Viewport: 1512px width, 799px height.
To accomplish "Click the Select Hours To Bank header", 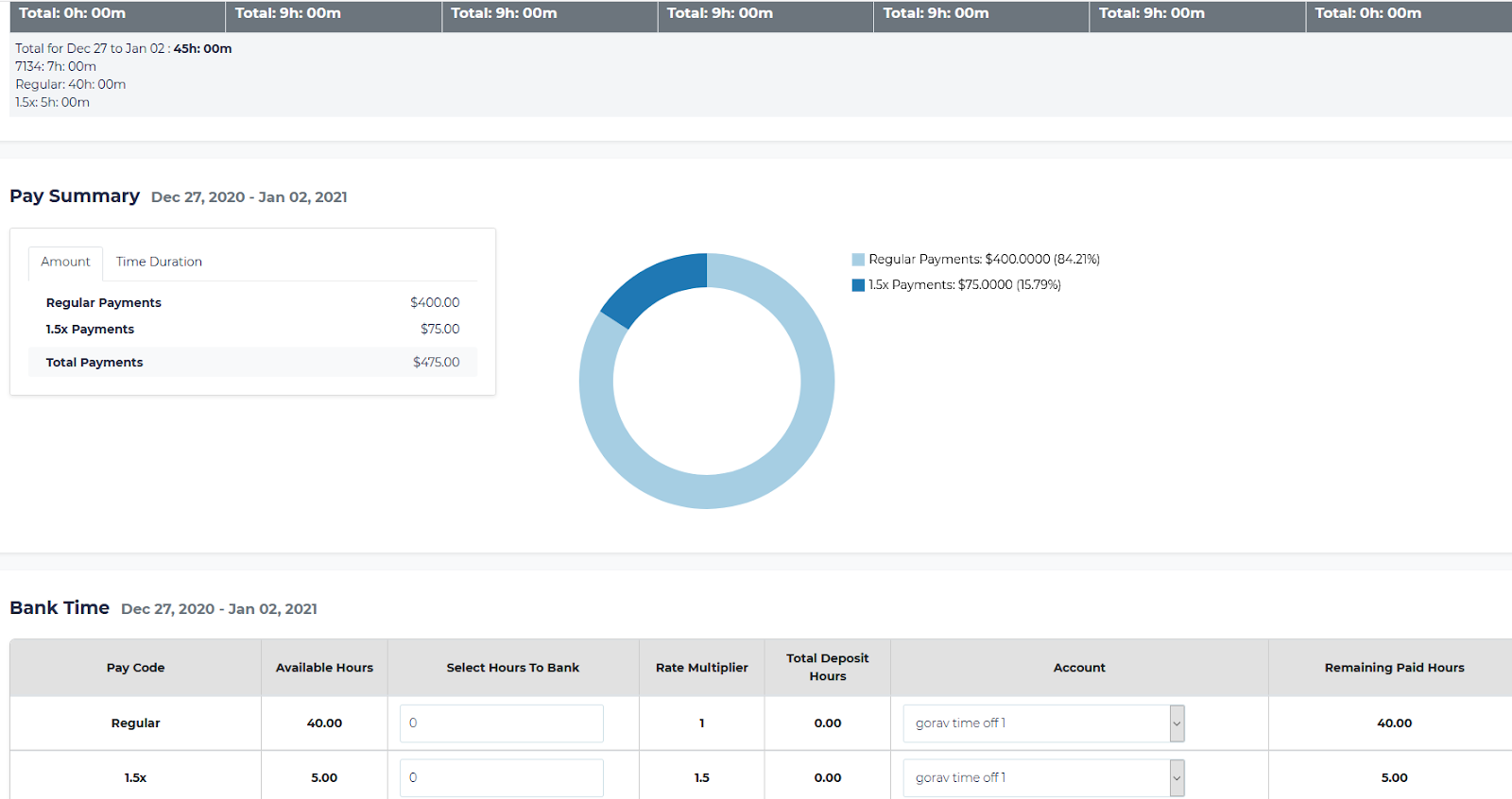I will point(512,668).
